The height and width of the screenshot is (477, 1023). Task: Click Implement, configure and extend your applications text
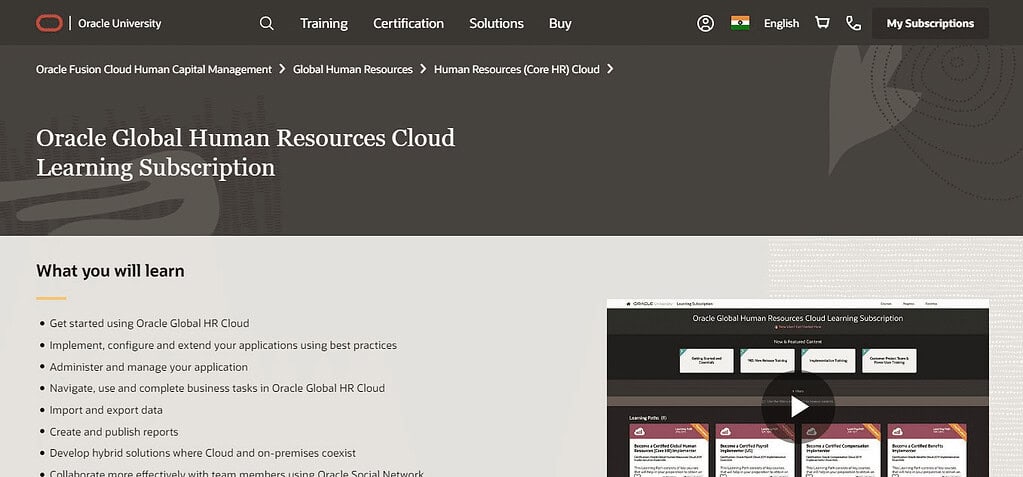click(223, 345)
